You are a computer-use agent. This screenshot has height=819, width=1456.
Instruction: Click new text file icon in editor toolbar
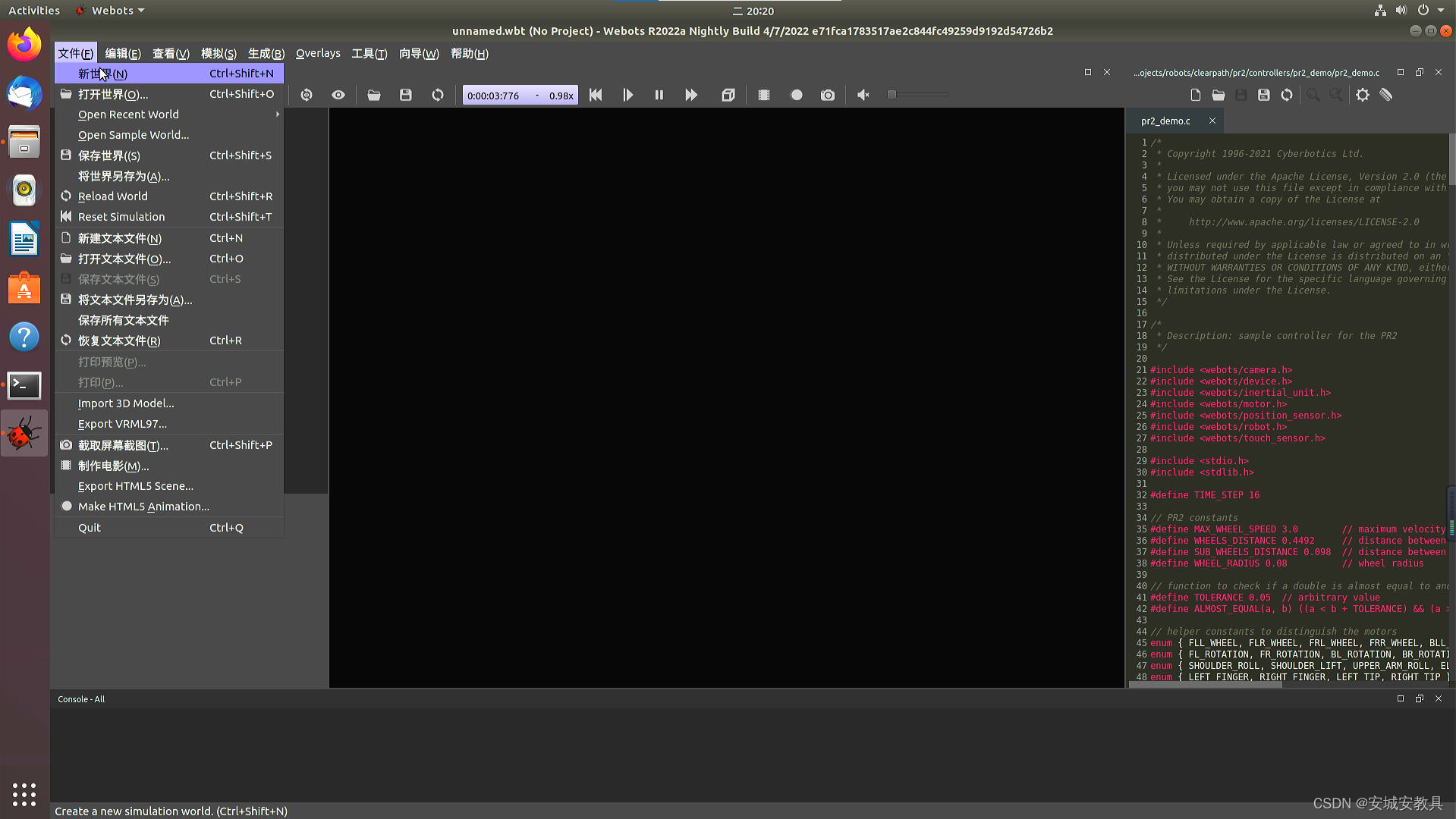tap(1196, 95)
